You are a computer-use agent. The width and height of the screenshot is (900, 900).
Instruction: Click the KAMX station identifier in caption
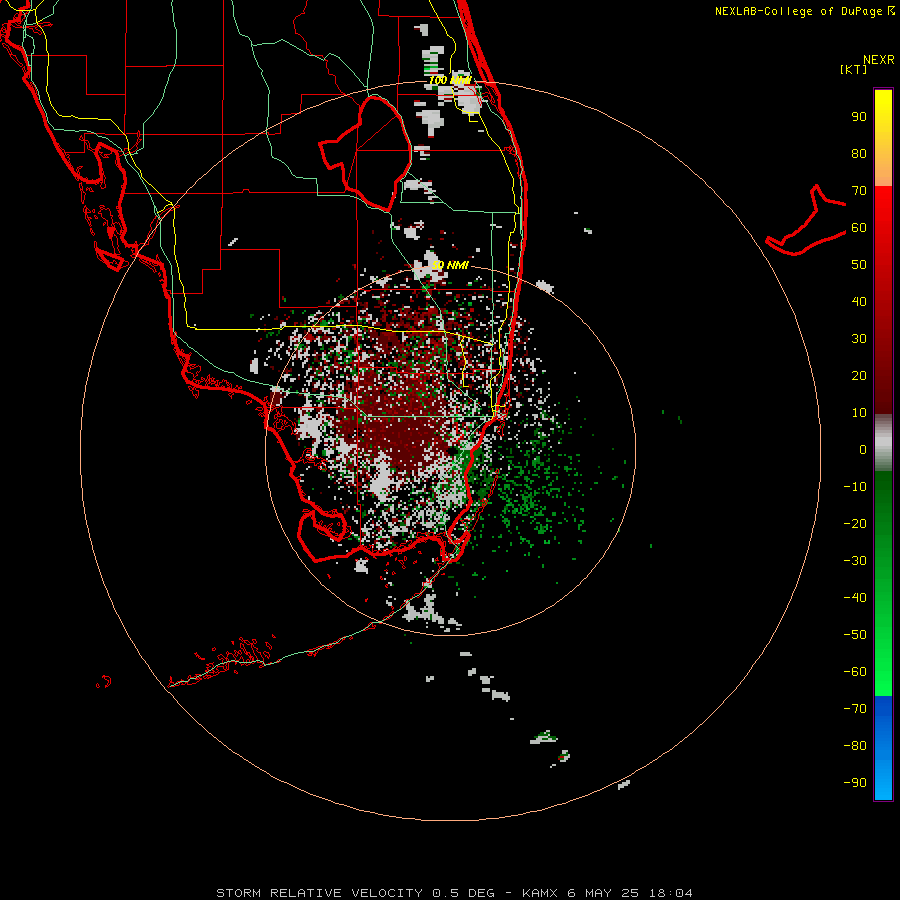tap(541, 893)
